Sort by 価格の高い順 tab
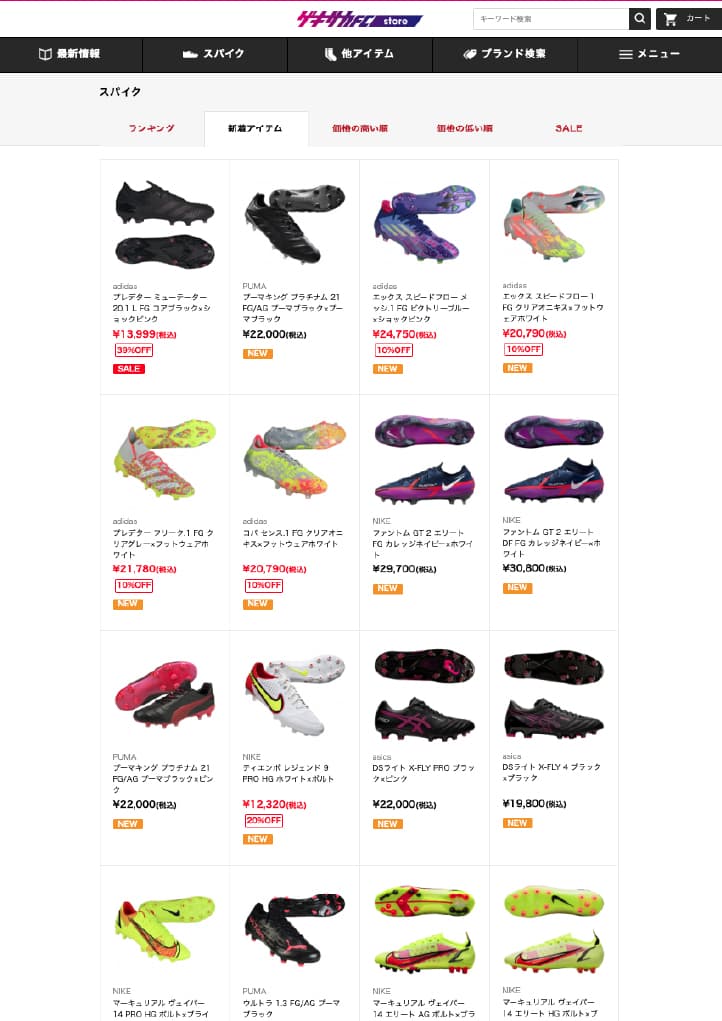Screen dimensions: 722x1021 pos(360,128)
